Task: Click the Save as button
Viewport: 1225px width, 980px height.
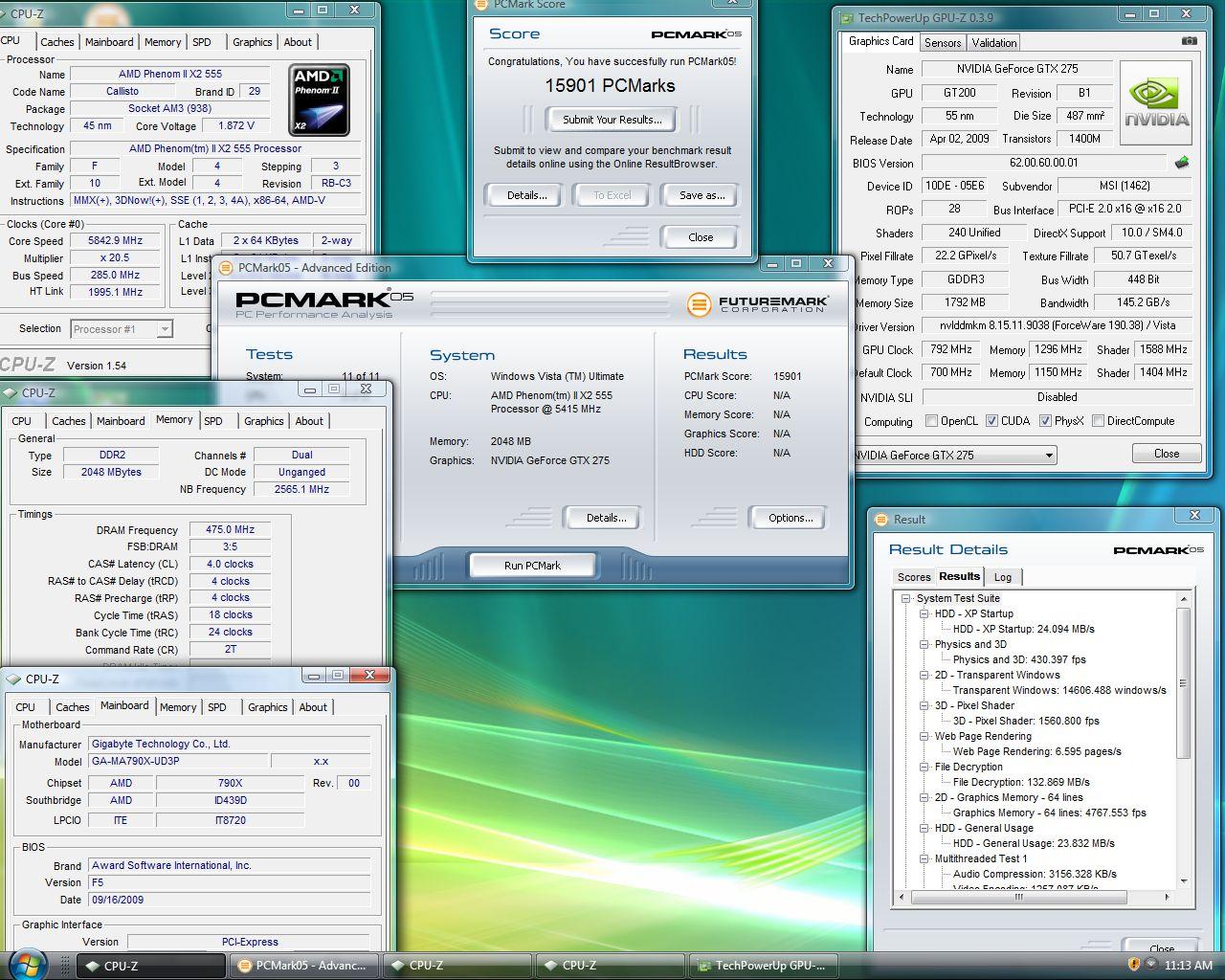Action: pyautogui.click(x=702, y=195)
